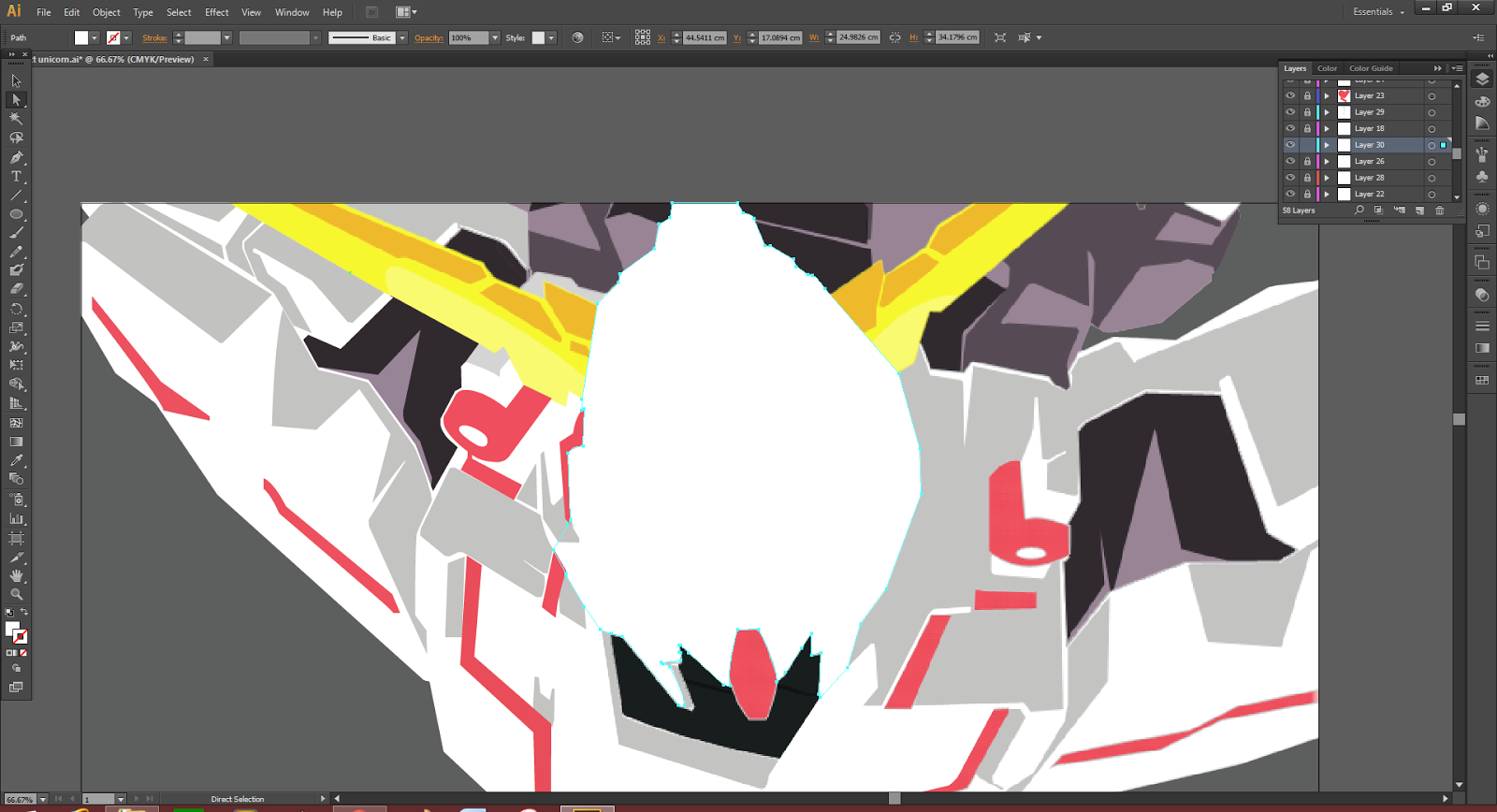
Task: Open the File menu
Action: [44, 12]
